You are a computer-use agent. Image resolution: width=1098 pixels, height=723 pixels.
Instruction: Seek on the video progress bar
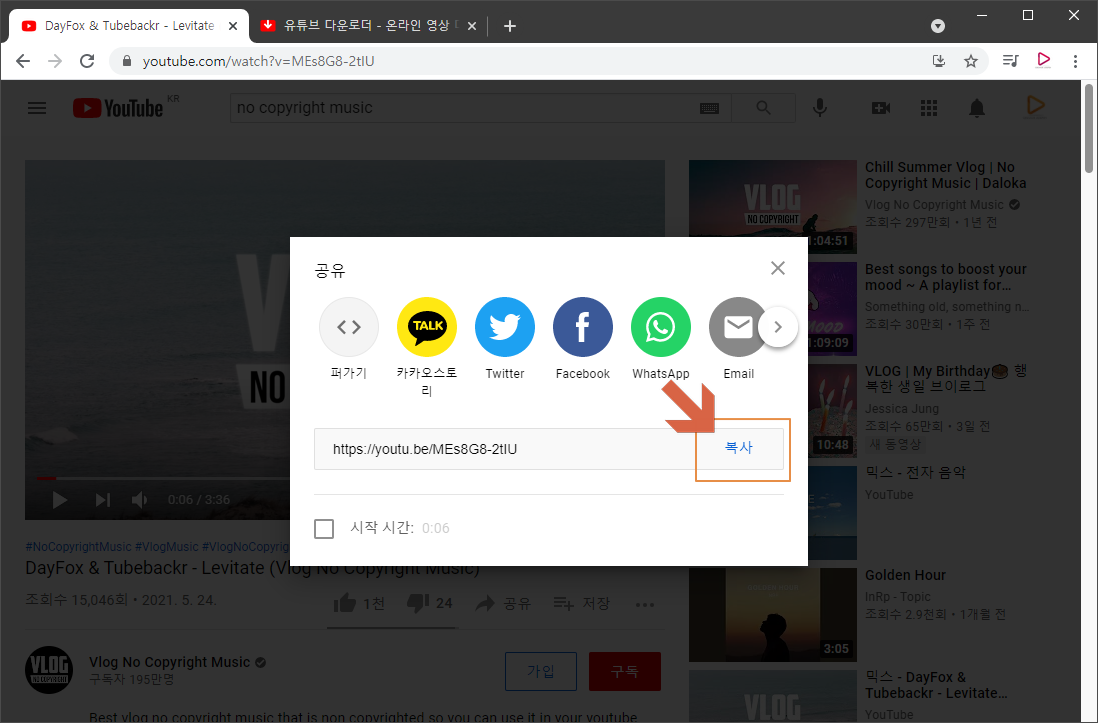[x=164, y=478]
